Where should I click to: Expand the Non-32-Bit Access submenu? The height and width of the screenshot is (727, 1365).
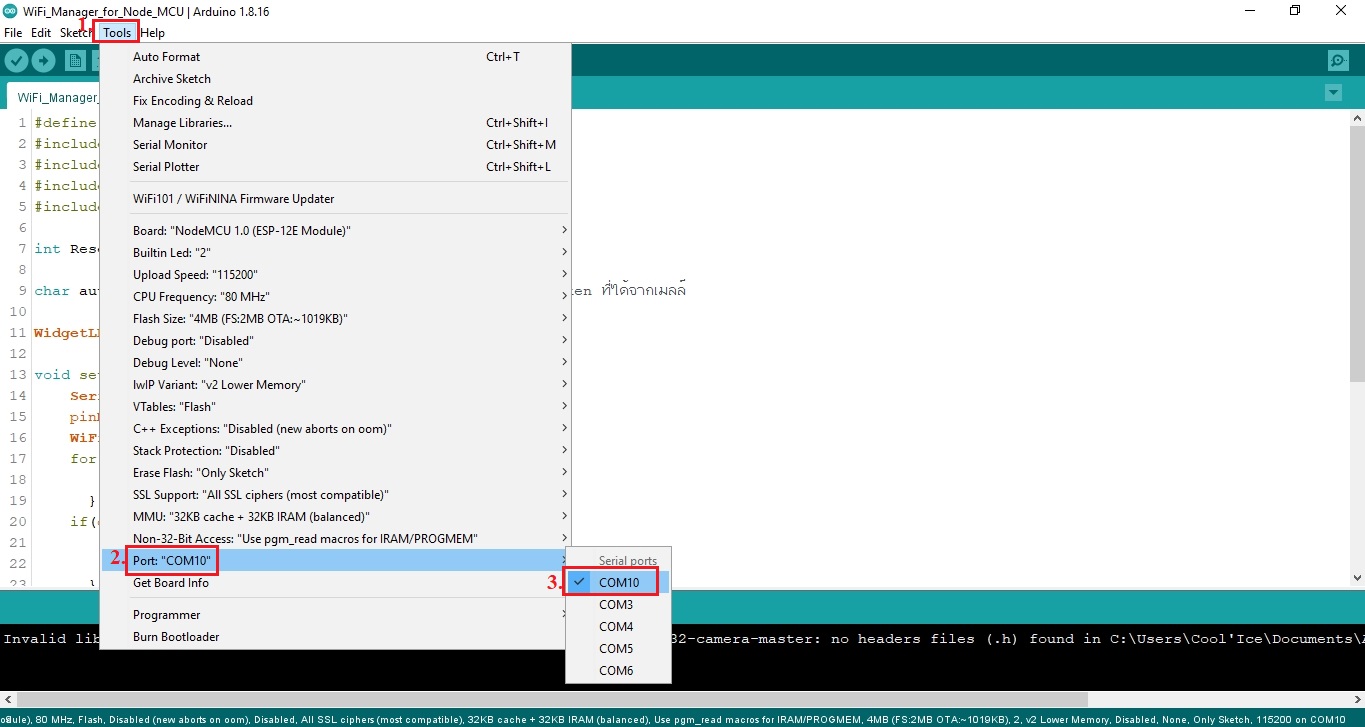[x=335, y=539]
